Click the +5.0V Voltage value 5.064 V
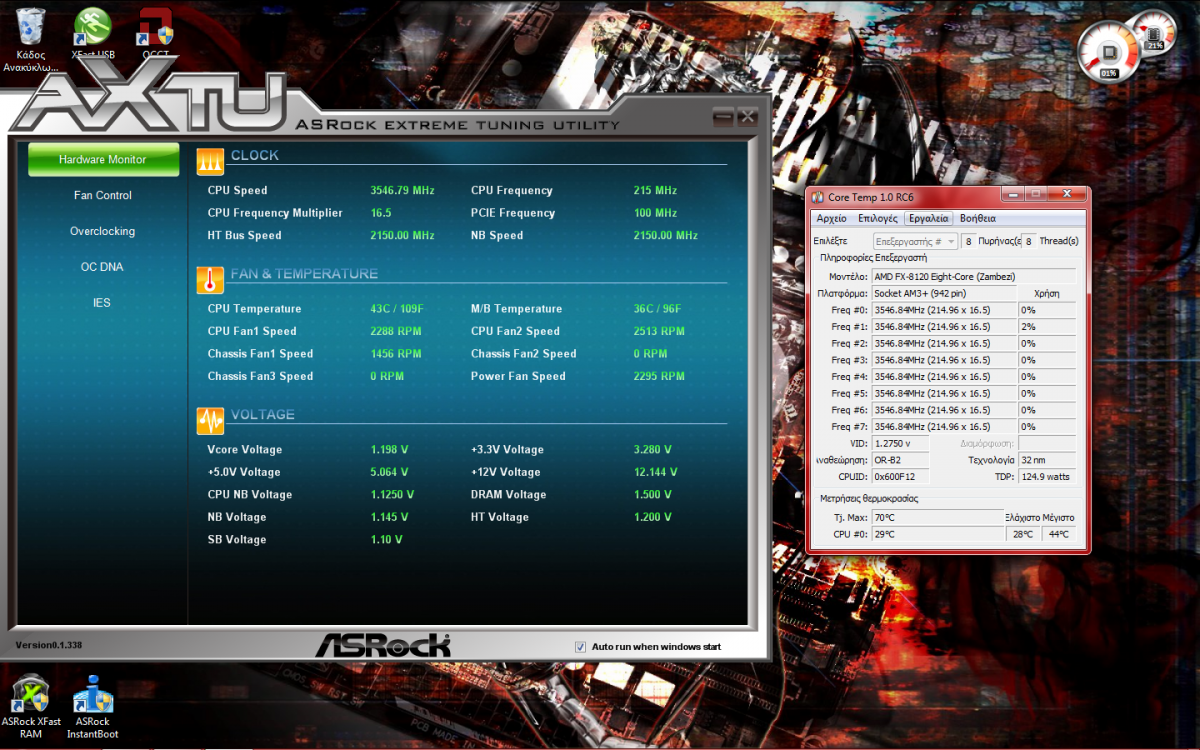This screenshot has height=750, width=1200. click(x=390, y=473)
